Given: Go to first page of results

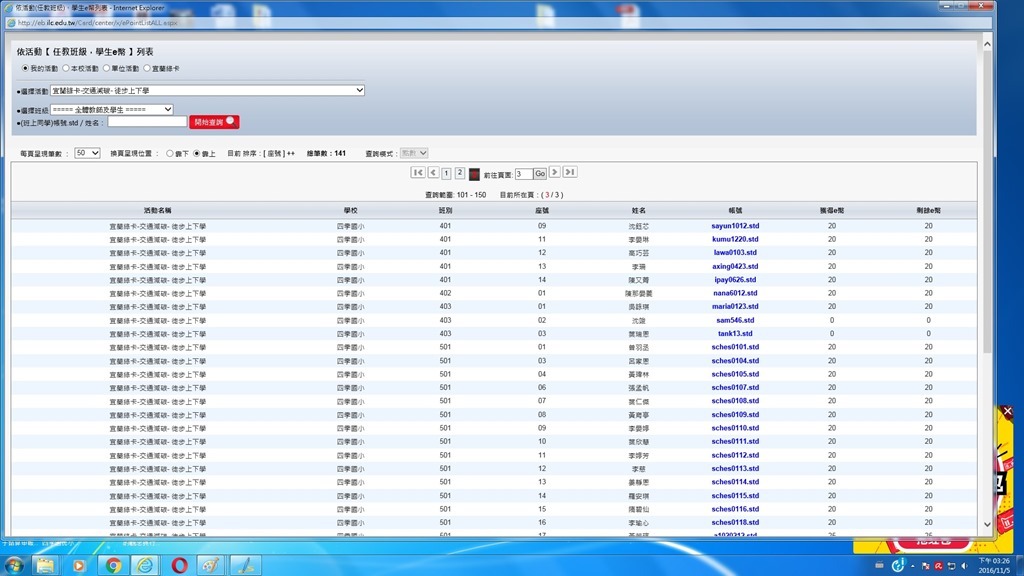Looking at the screenshot, I should click(417, 173).
